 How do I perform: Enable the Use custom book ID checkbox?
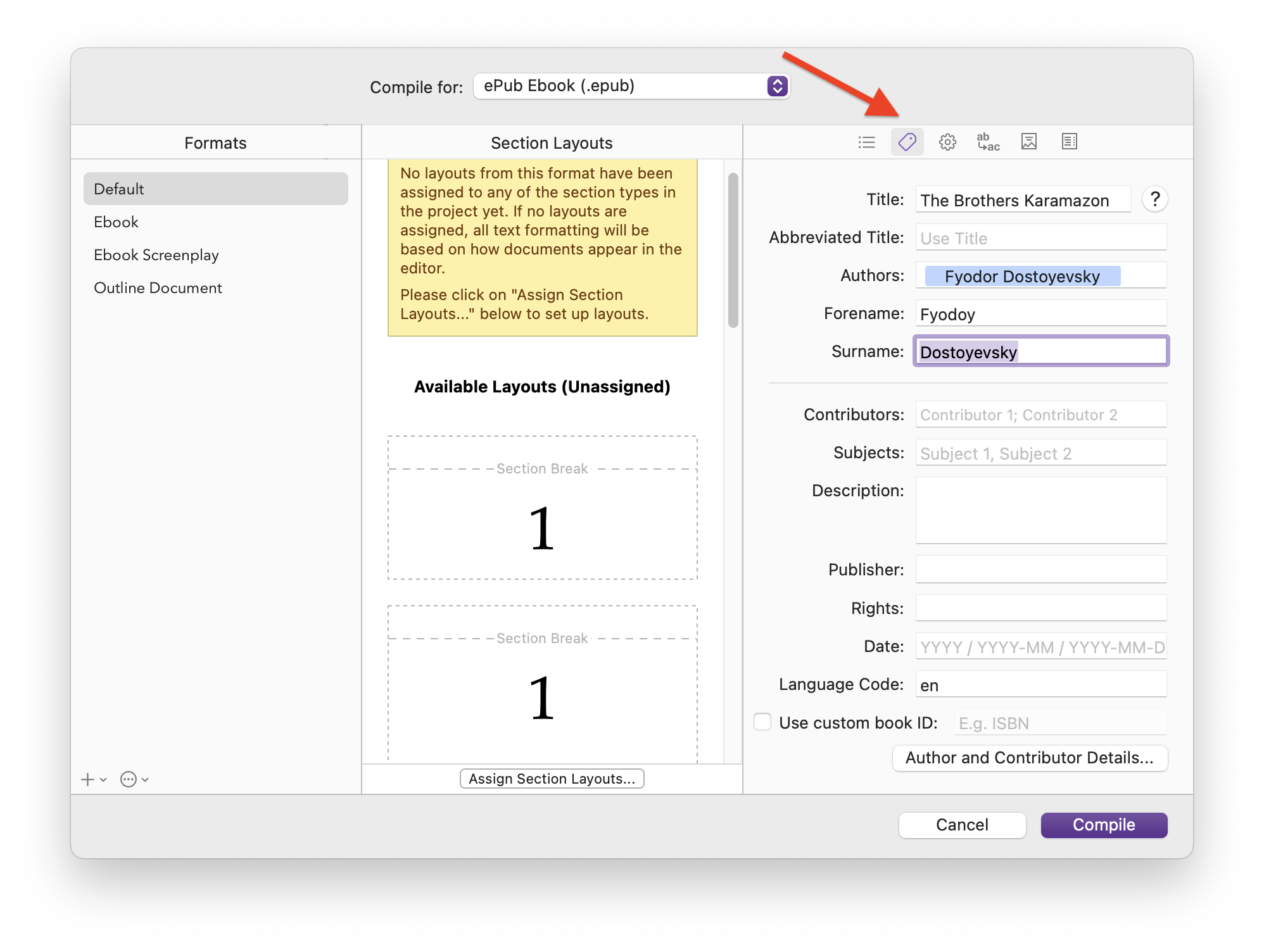pyautogui.click(x=762, y=722)
